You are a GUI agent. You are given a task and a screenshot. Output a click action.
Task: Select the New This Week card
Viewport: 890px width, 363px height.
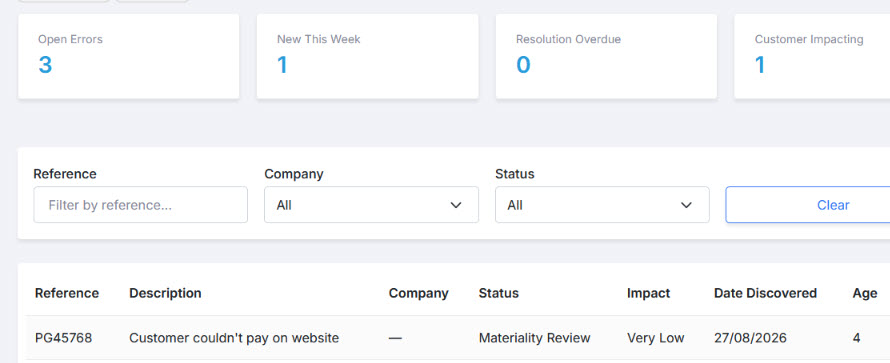tap(368, 57)
